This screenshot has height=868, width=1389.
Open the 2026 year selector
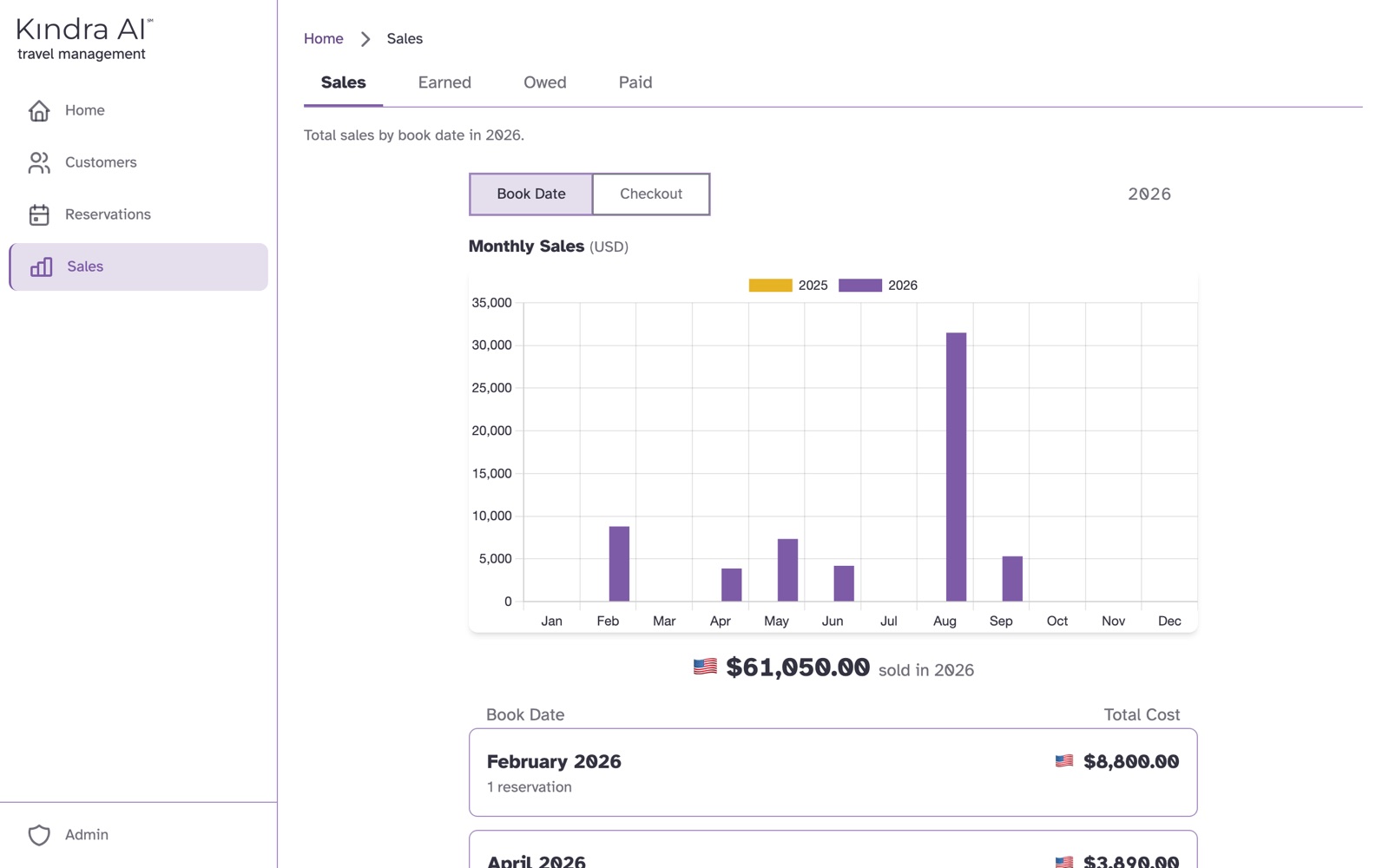coord(1149,194)
